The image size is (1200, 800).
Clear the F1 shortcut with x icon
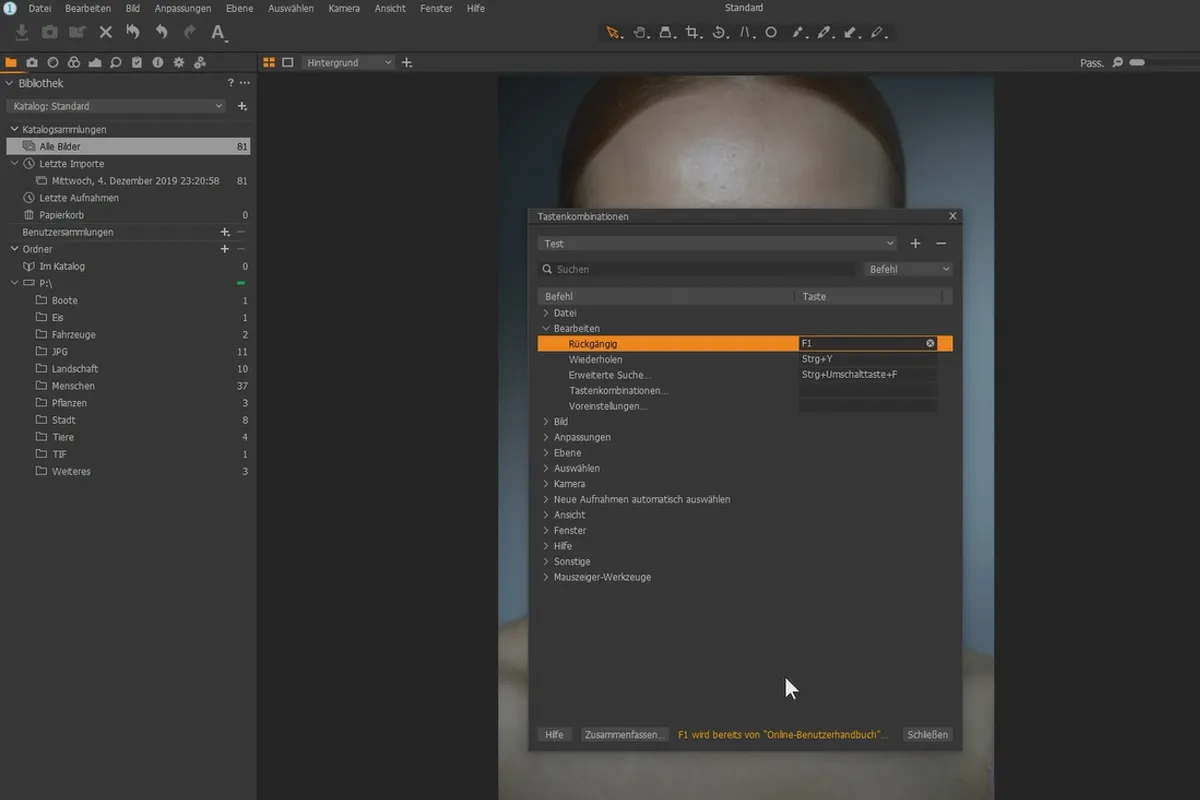(930, 343)
